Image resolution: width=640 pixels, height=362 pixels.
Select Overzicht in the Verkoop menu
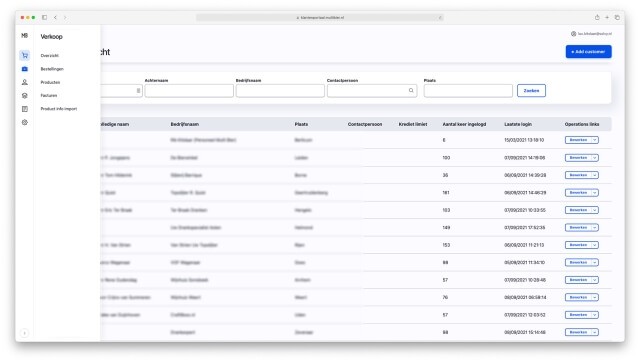[x=49, y=56]
